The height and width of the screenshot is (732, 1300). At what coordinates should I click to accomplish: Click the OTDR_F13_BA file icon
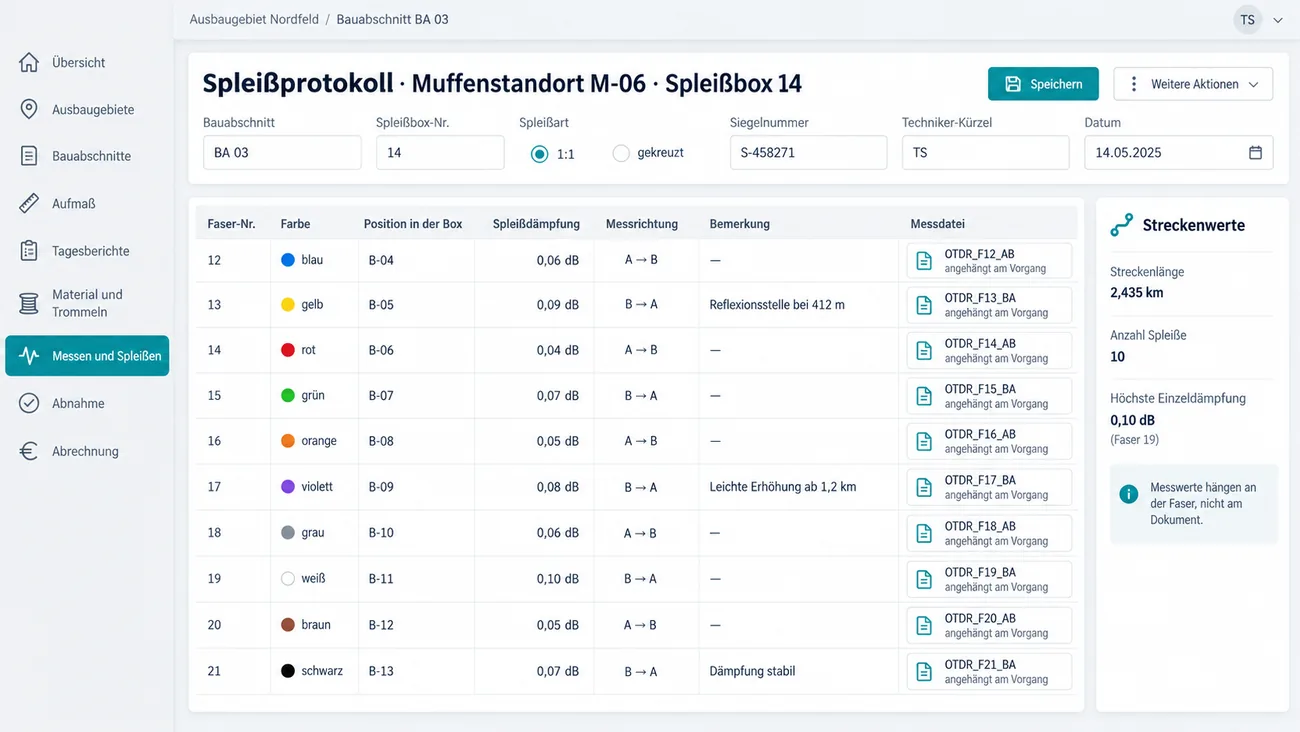924,306
